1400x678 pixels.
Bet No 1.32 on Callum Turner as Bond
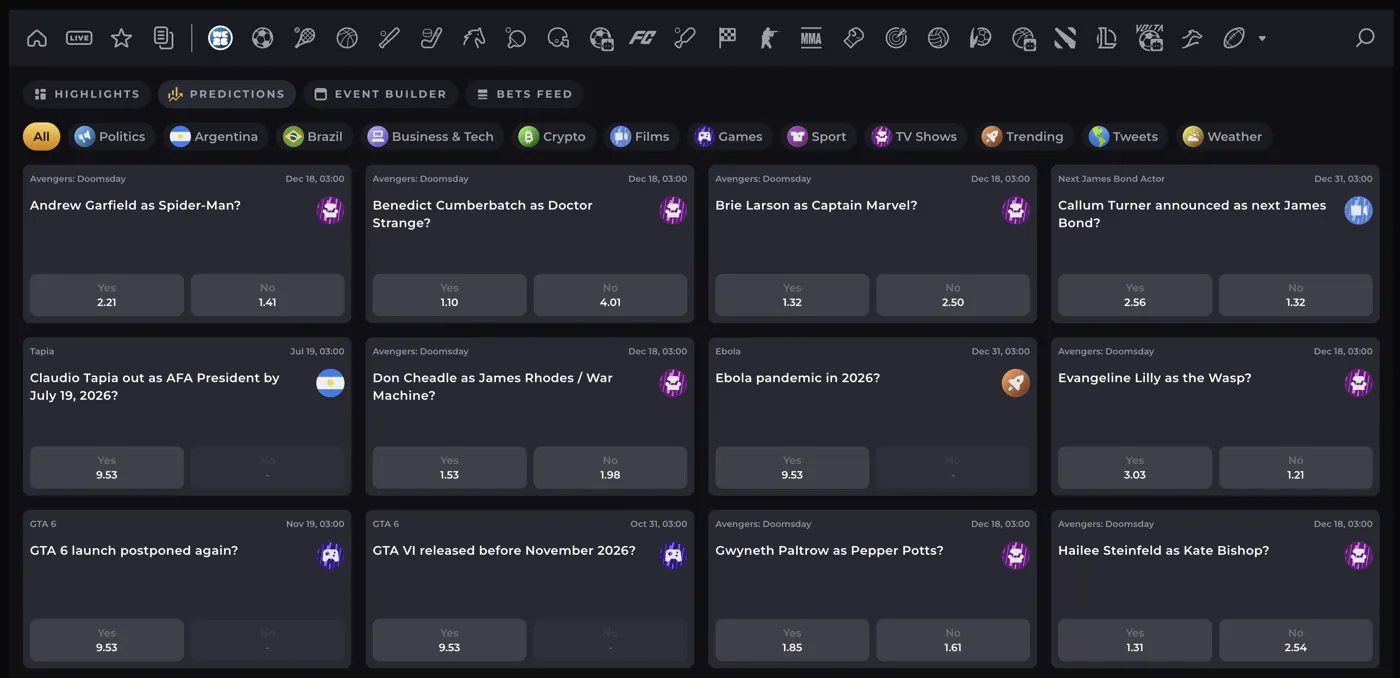1296,295
